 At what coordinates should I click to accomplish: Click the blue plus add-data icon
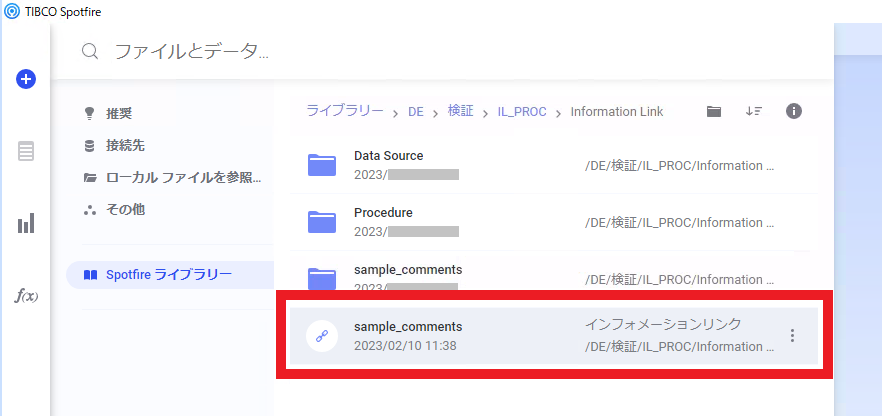[x=25, y=79]
